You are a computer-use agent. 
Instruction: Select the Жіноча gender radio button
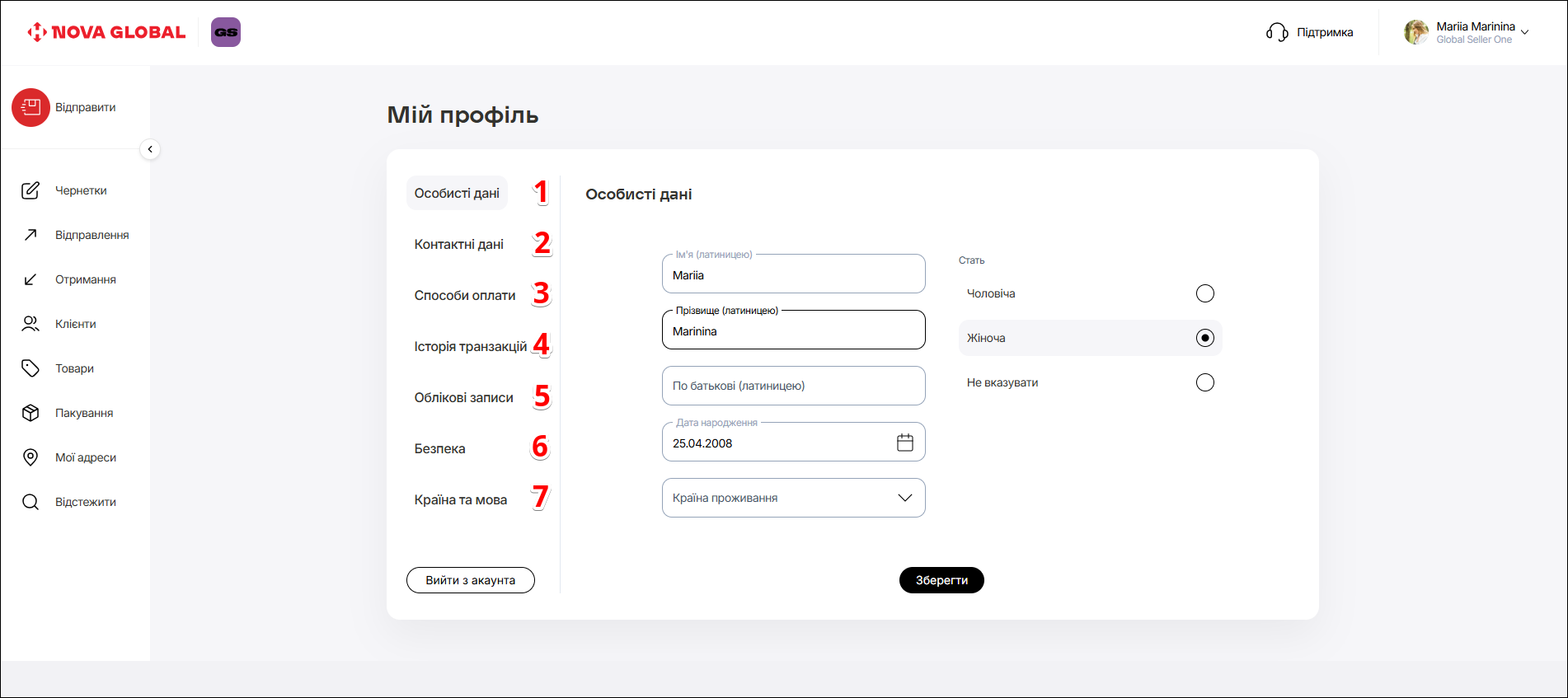1204,338
